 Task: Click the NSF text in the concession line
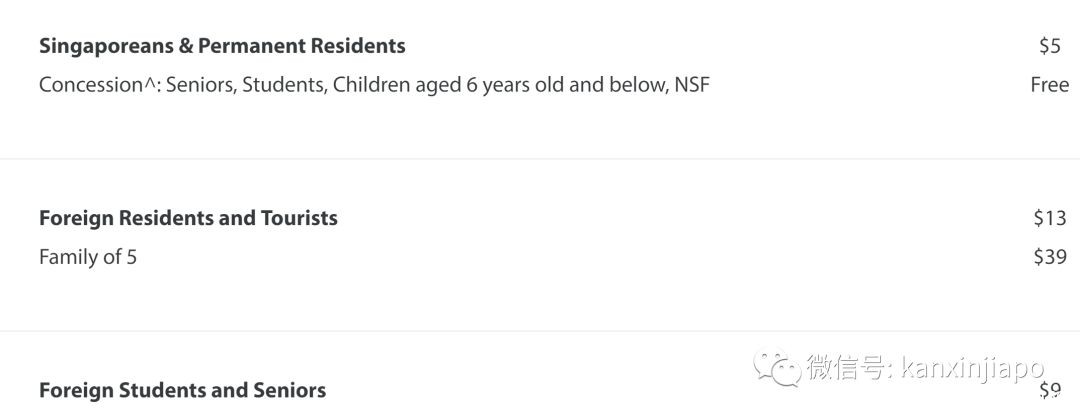(x=691, y=85)
